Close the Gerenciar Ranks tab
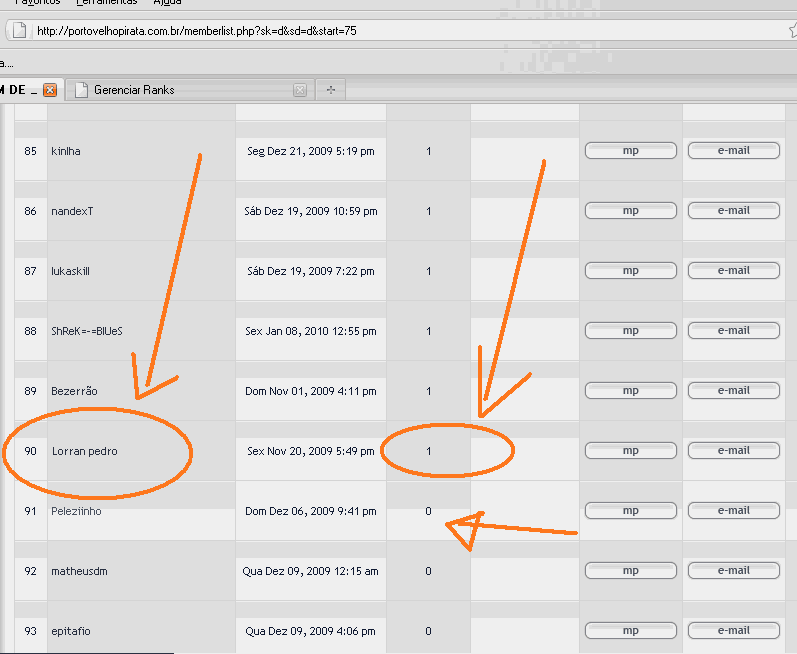 click(x=299, y=90)
